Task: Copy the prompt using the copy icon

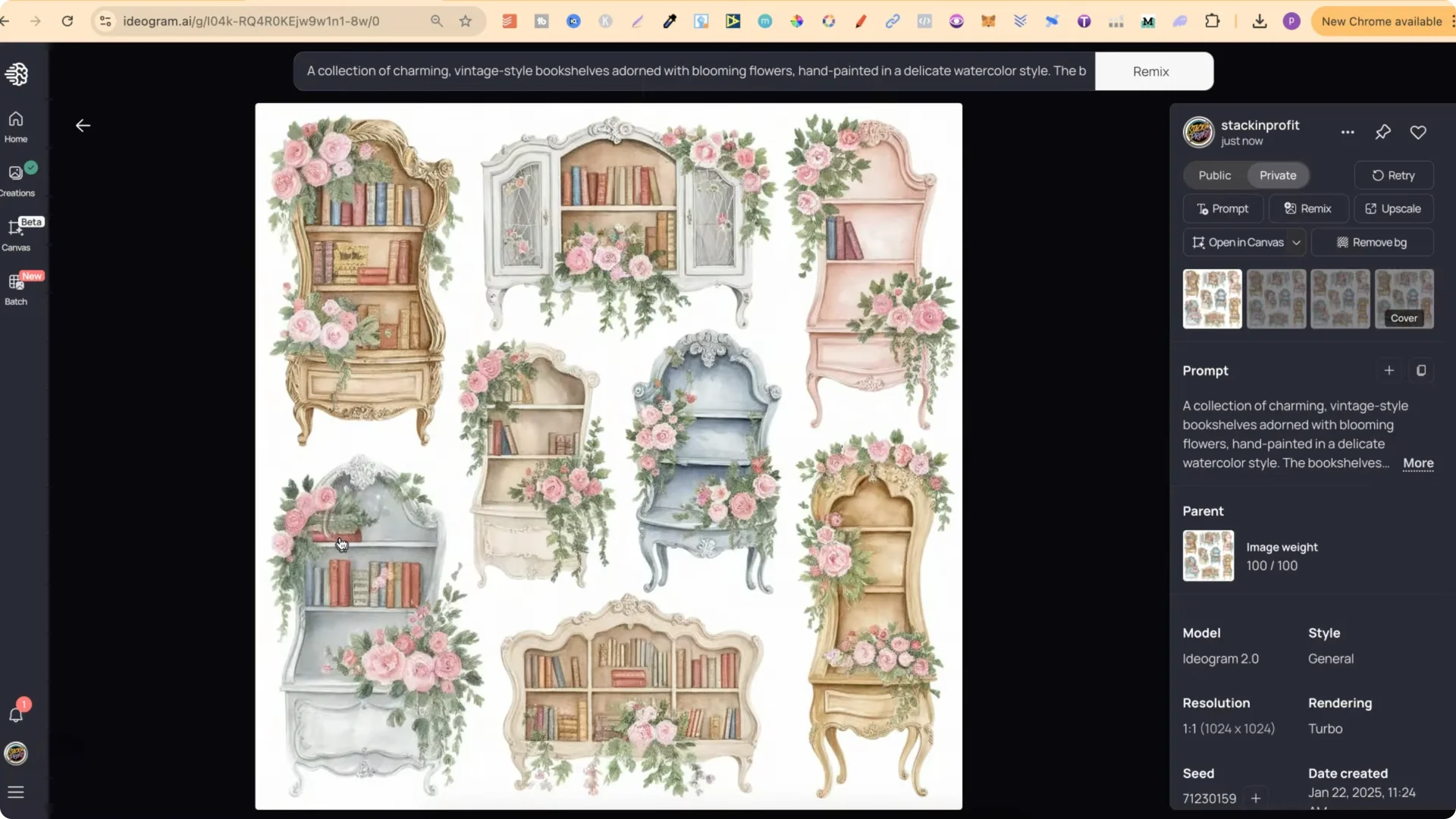Action: click(x=1422, y=371)
